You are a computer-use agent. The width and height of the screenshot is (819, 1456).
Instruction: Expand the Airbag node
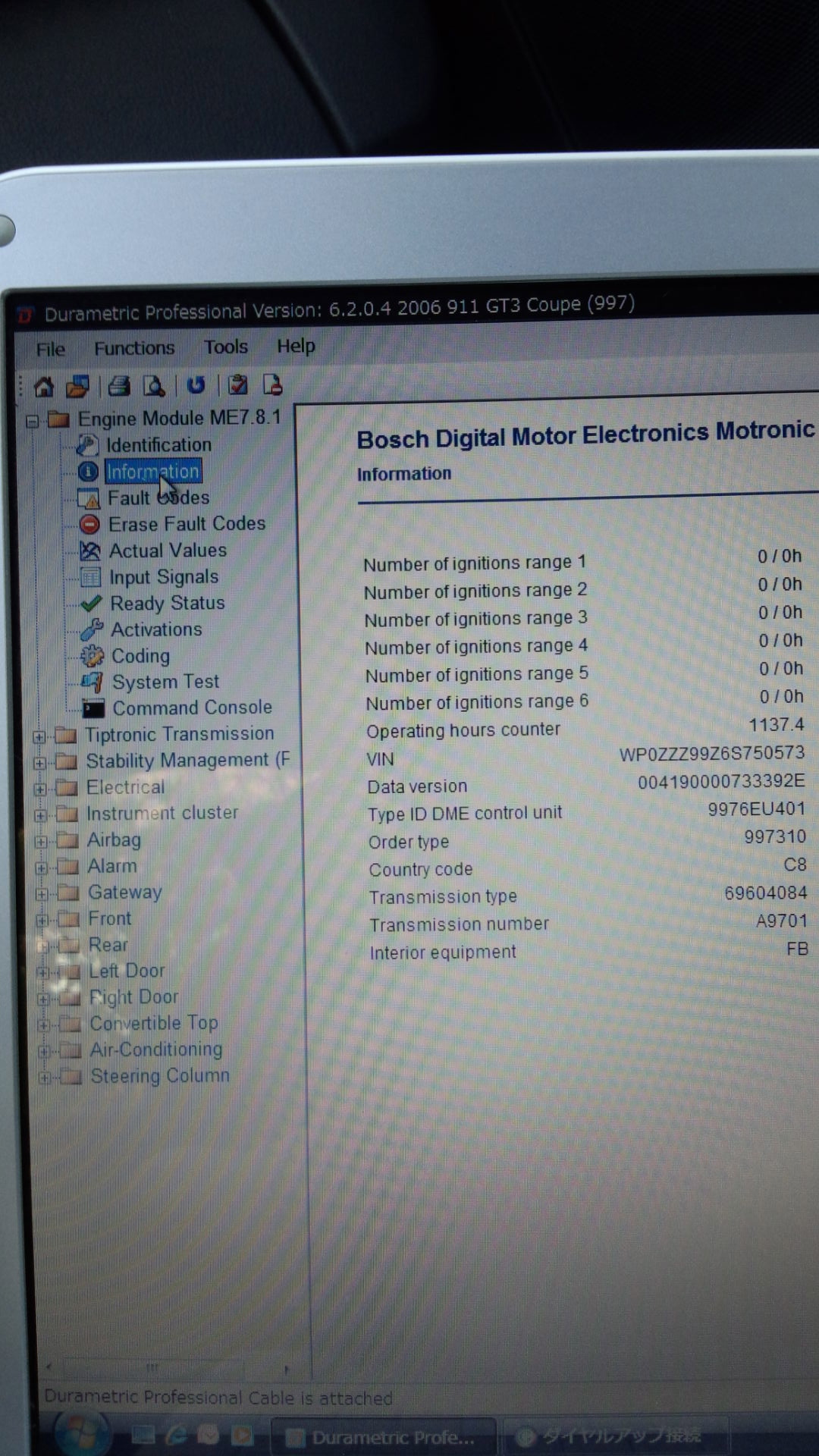(x=42, y=842)
